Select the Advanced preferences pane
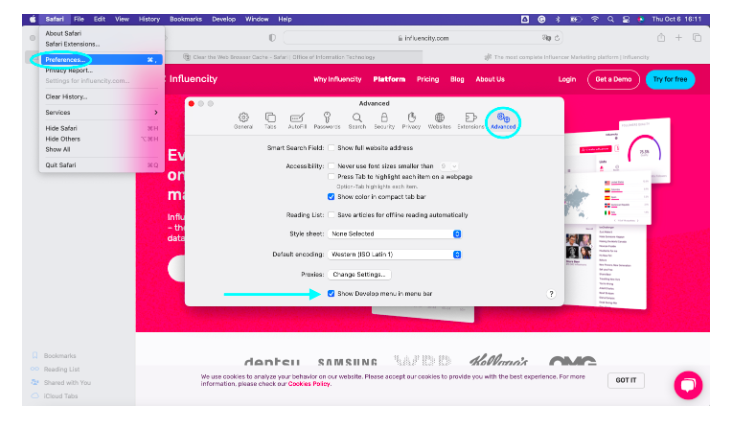The width and height of the screenshot is (738, 427). [x=503, y=121]
